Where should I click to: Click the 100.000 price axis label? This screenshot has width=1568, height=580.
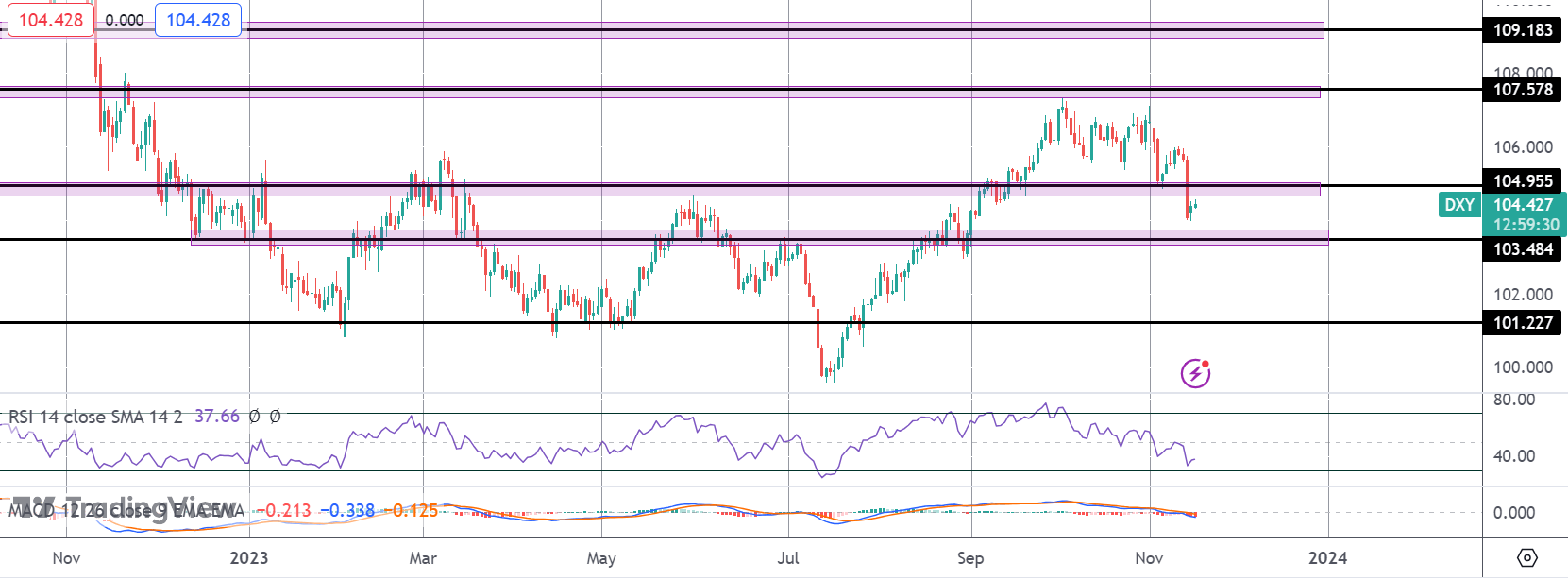(x=1523, y=367)
